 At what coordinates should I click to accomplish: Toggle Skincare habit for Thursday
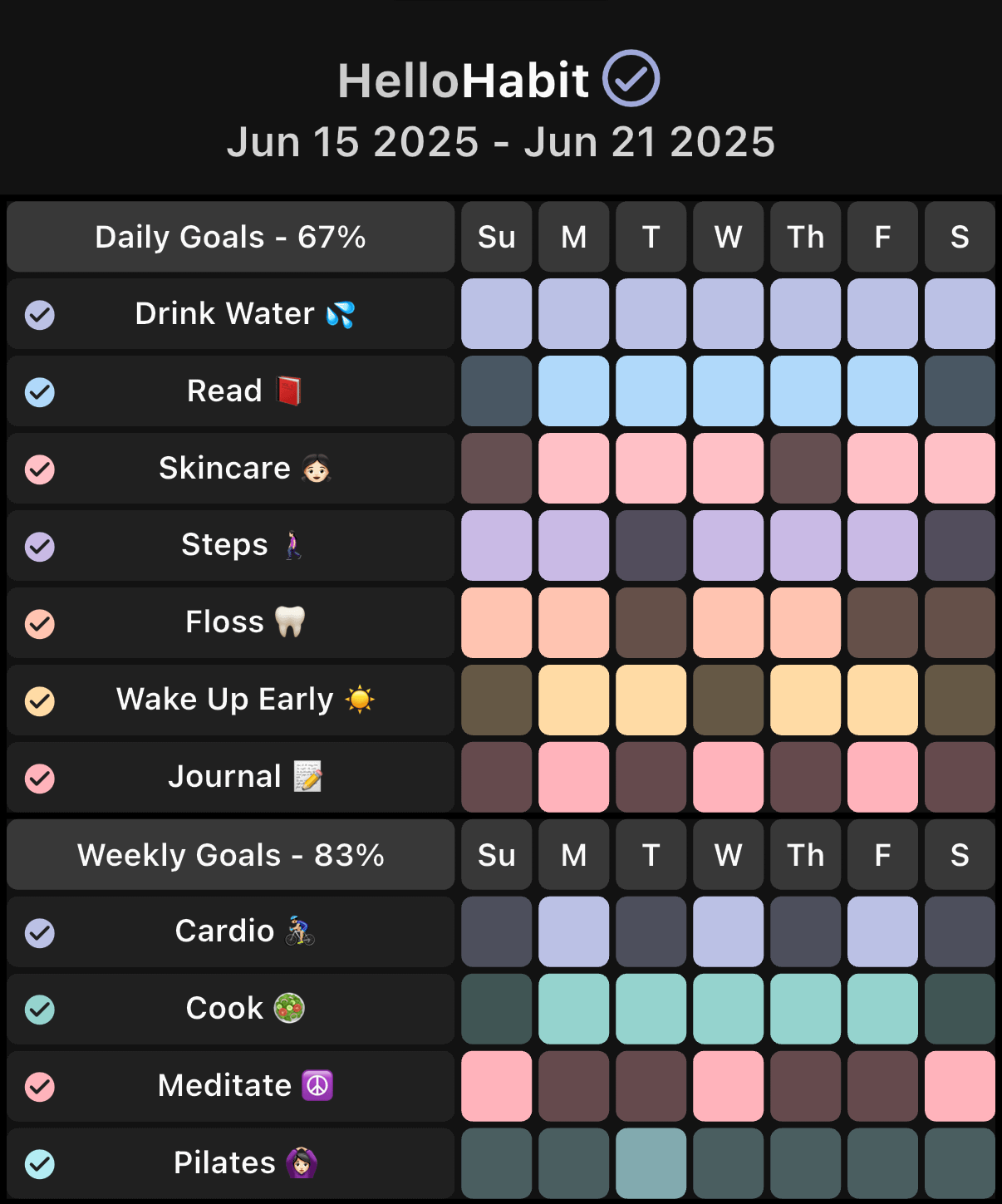tap(805, 469)
